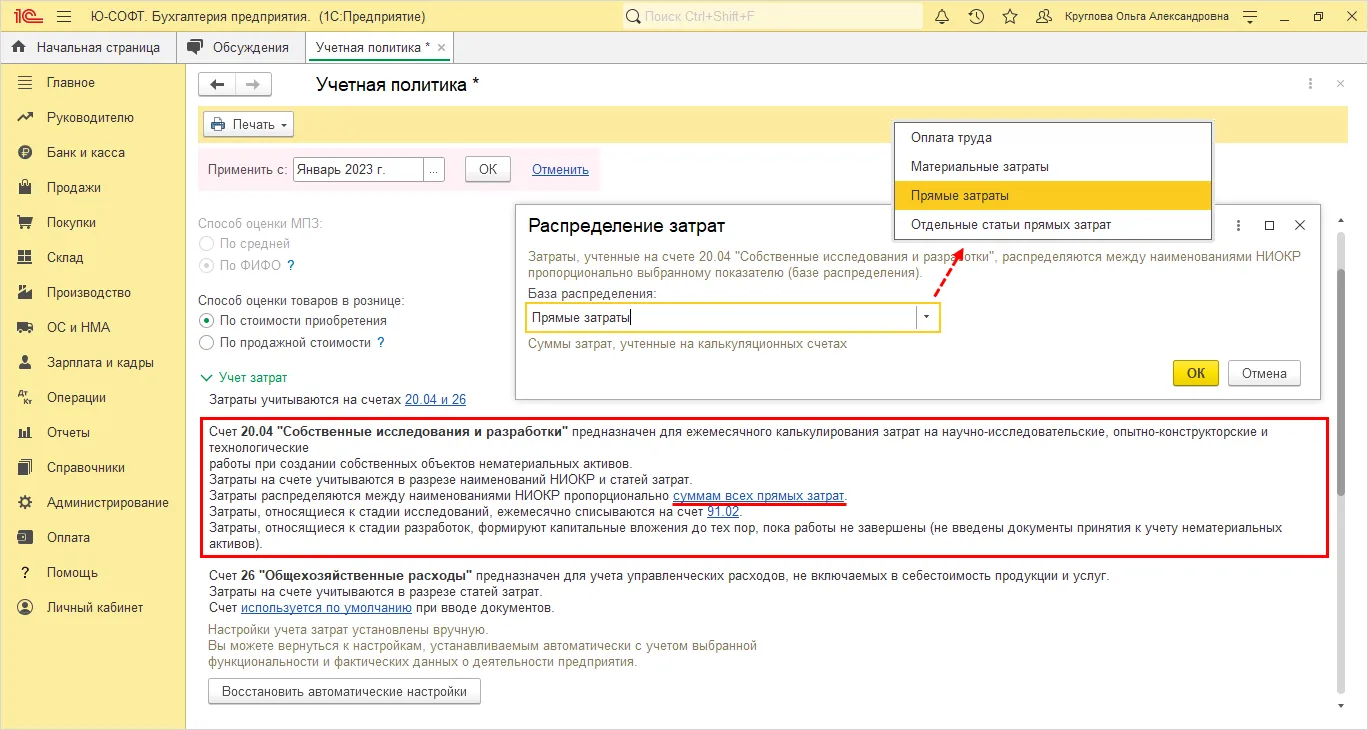Select По стоимости приобретения option

tap(206, 321)
